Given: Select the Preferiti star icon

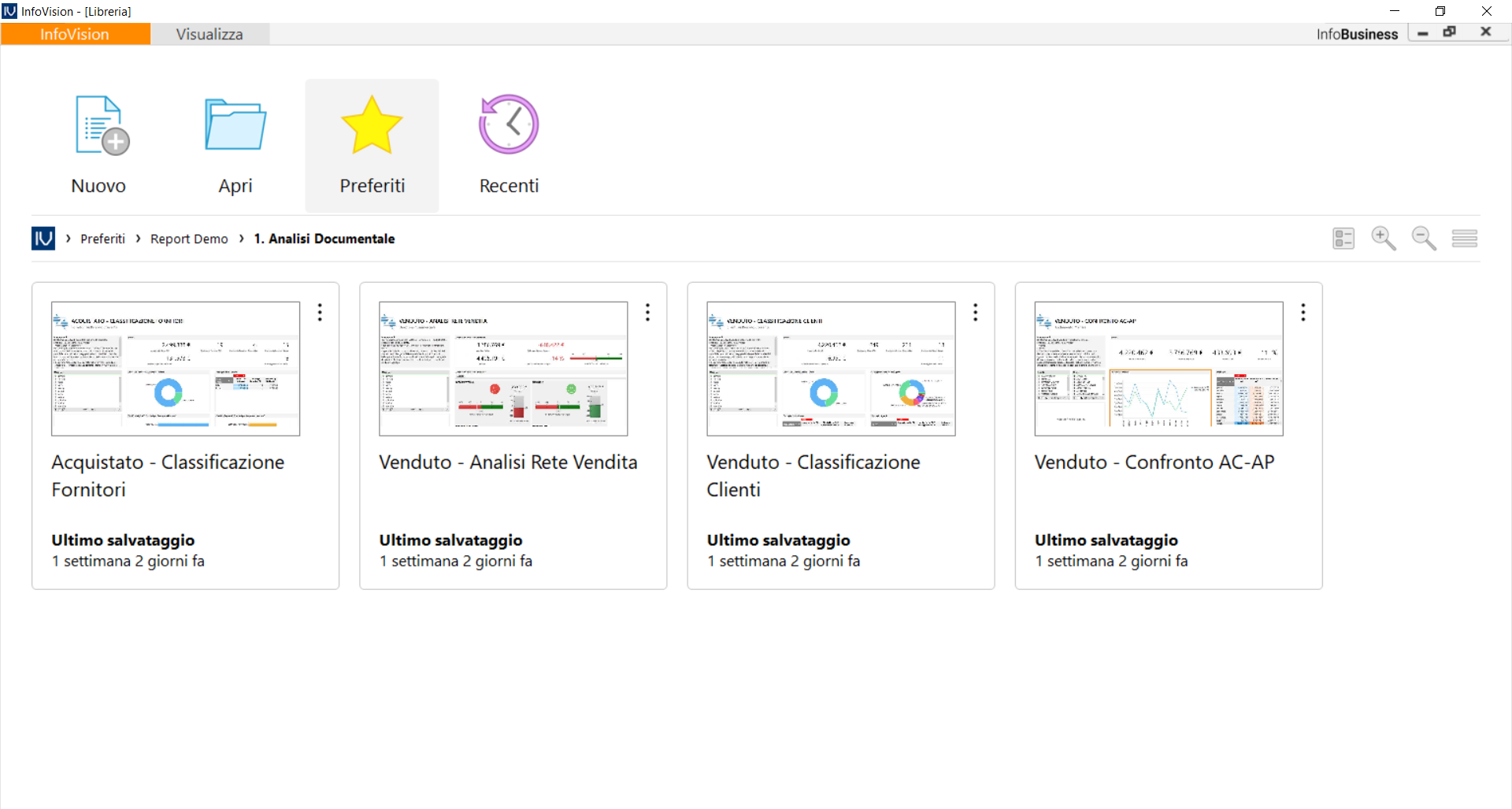Looking at the screenshot, I should (x=372, y=126).
